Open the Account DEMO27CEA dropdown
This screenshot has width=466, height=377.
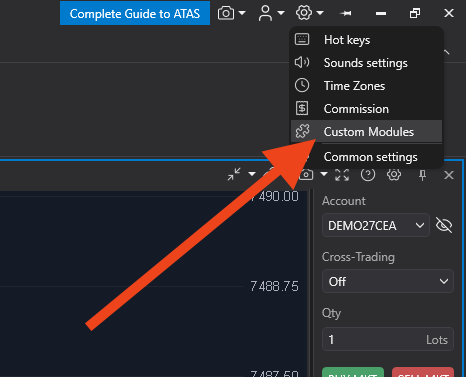tap(376, 225)
